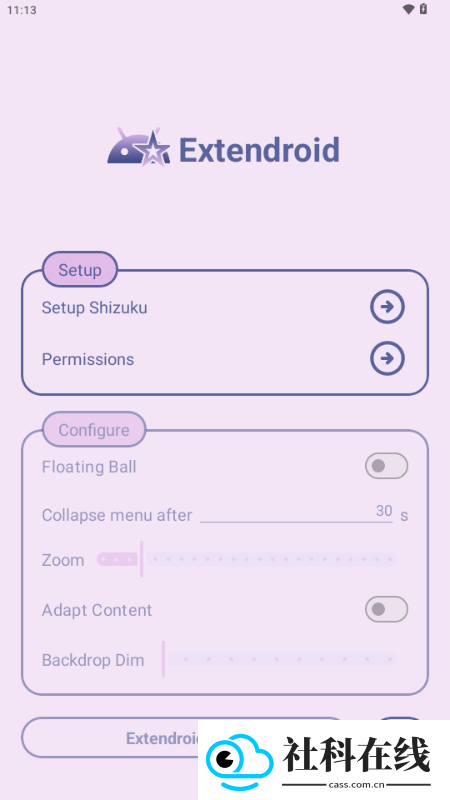Click the 社科在线 watermark text

click(357, 755)
